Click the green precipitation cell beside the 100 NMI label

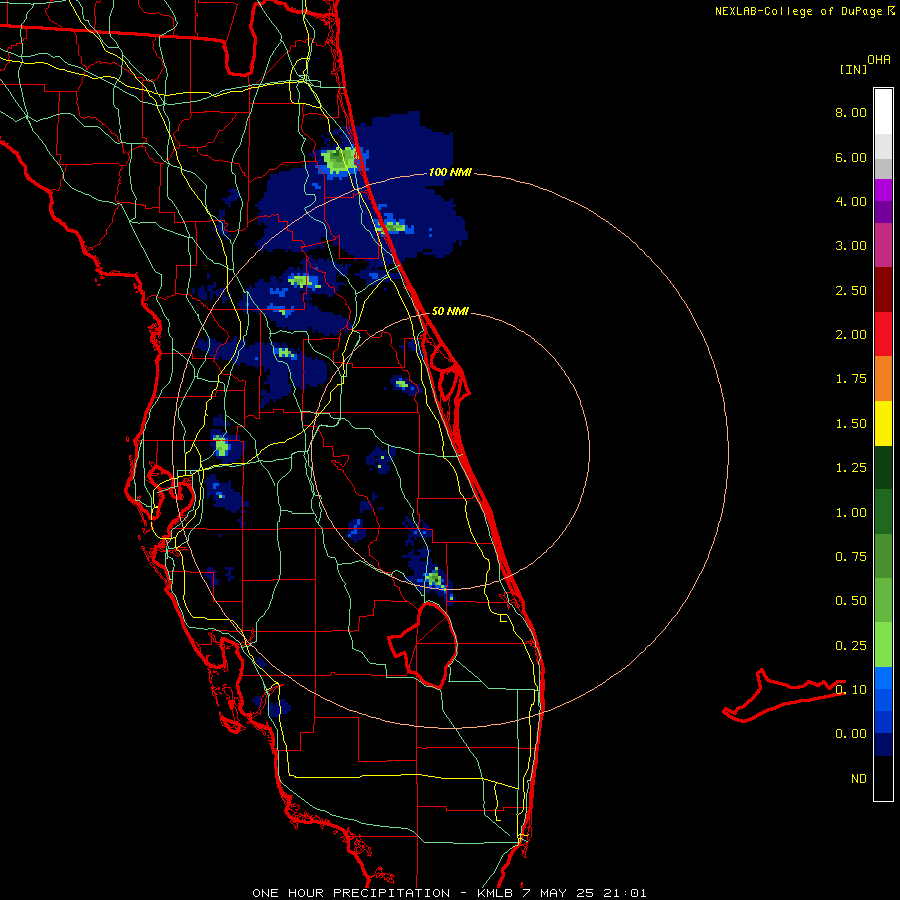coord(340,160)
